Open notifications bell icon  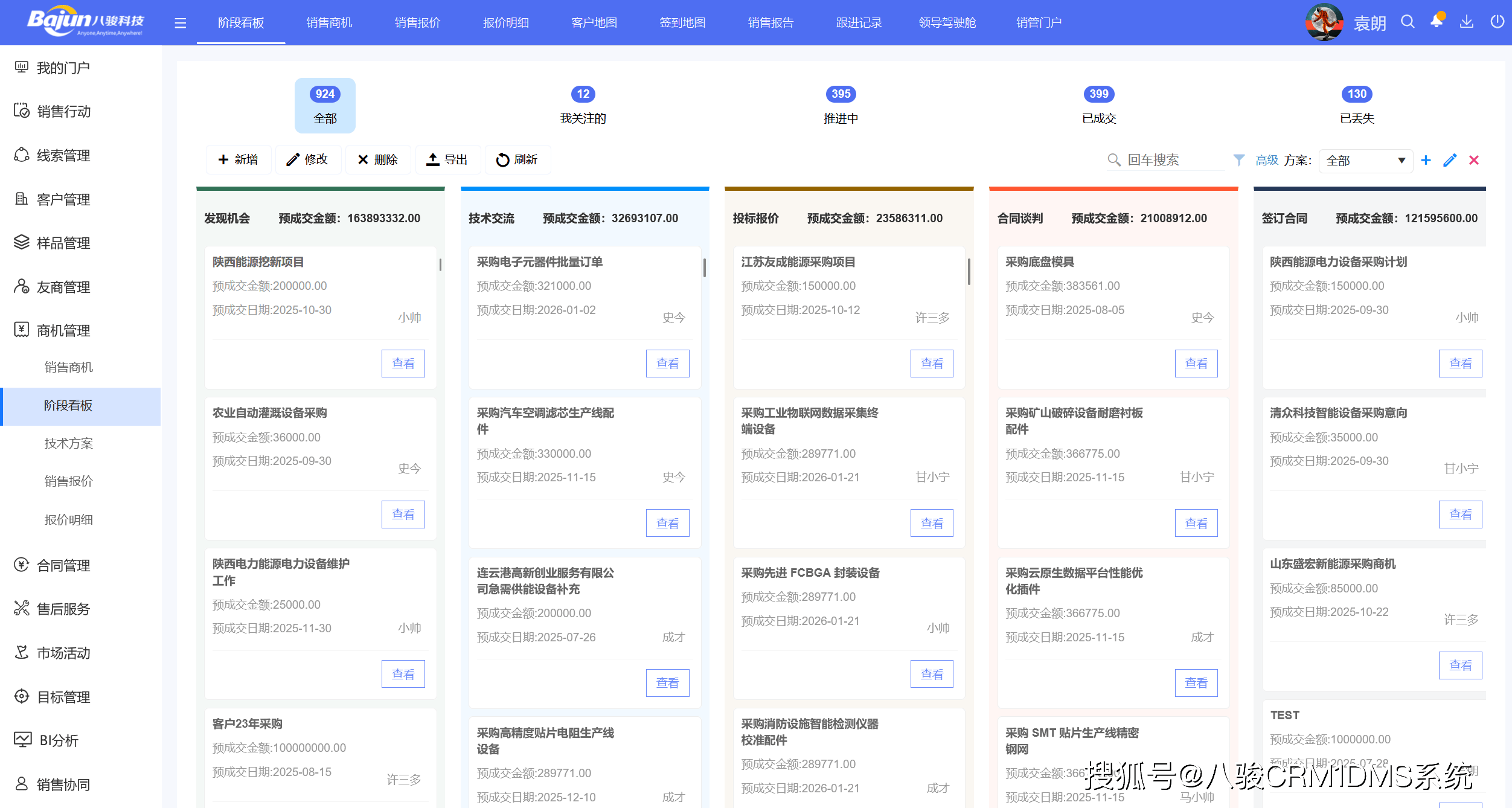coord(1437,22)
